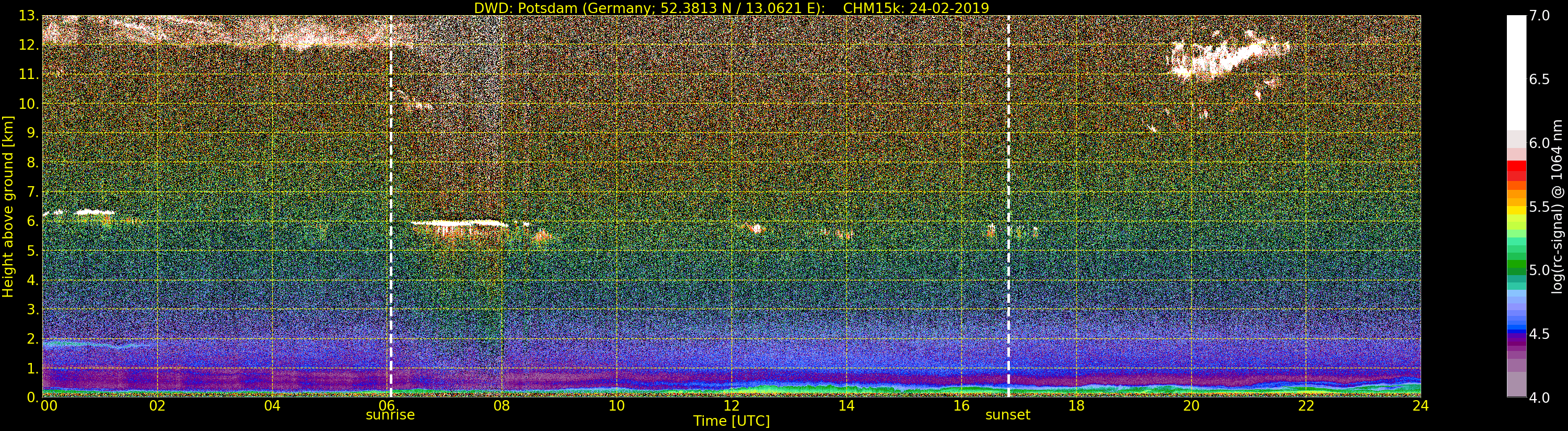Click the time axis tick '00'
Image resolution: width=1568 pixels, height=431 pixels.
pos(49,405)
